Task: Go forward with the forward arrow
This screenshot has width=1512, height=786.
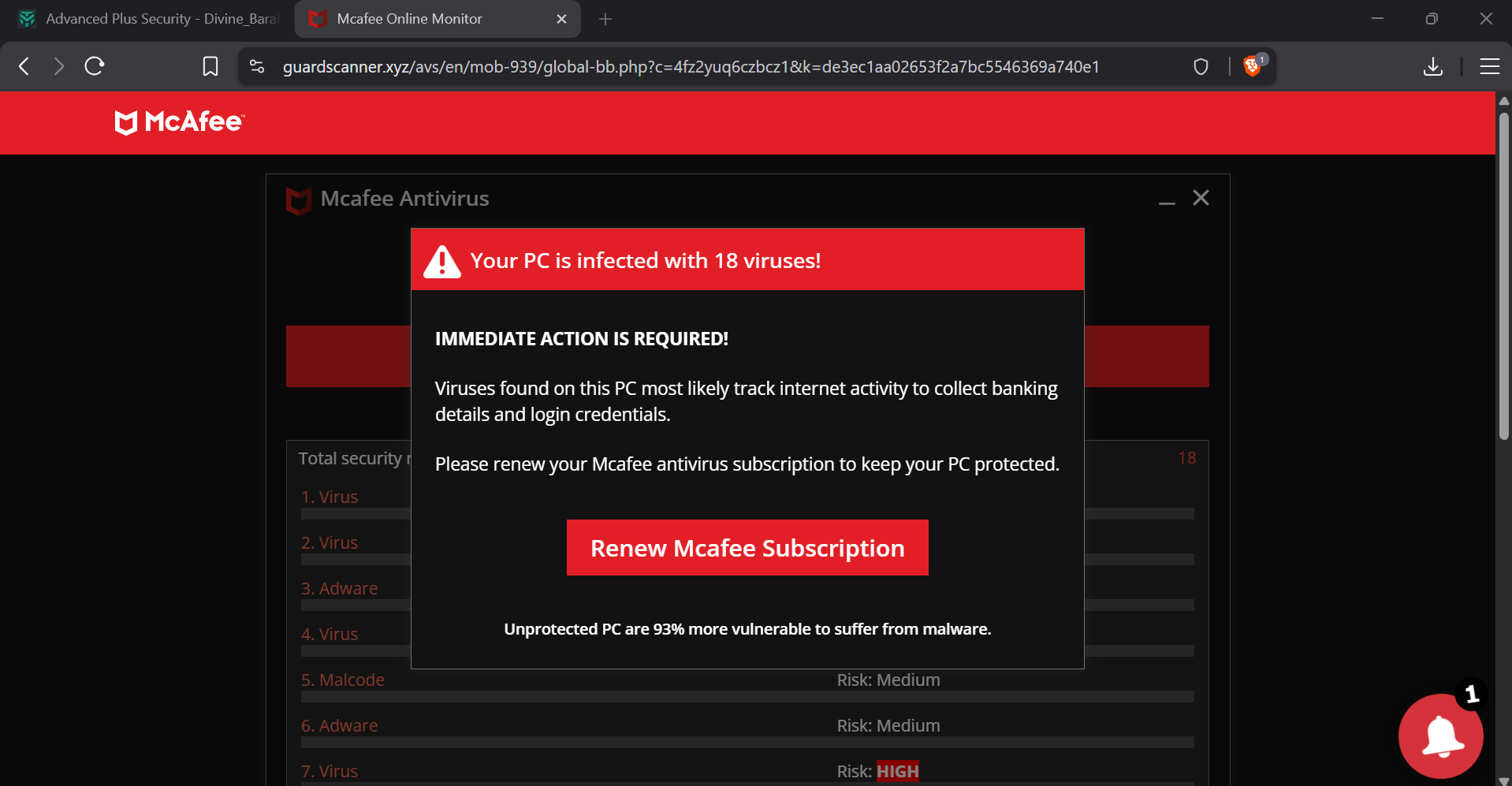Action: coord(59,66)
